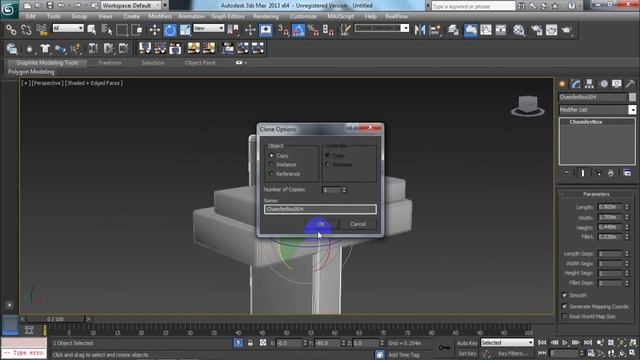This screenshot has width=640, height=360.
Task: Open the Motion command panel tab
Action: [x=603, y=84]
